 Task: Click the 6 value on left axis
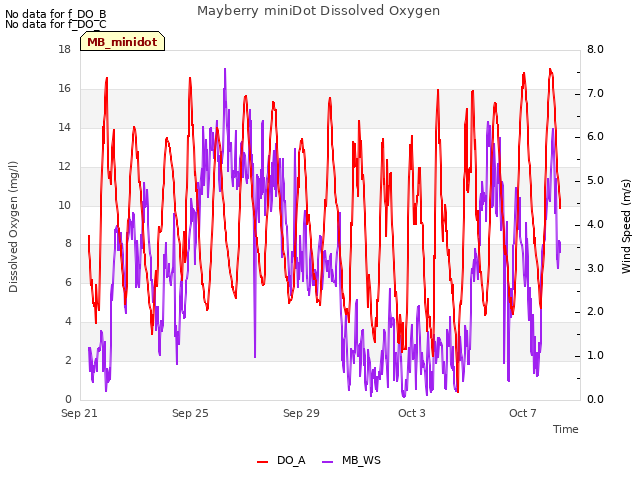tap(68, 283)
